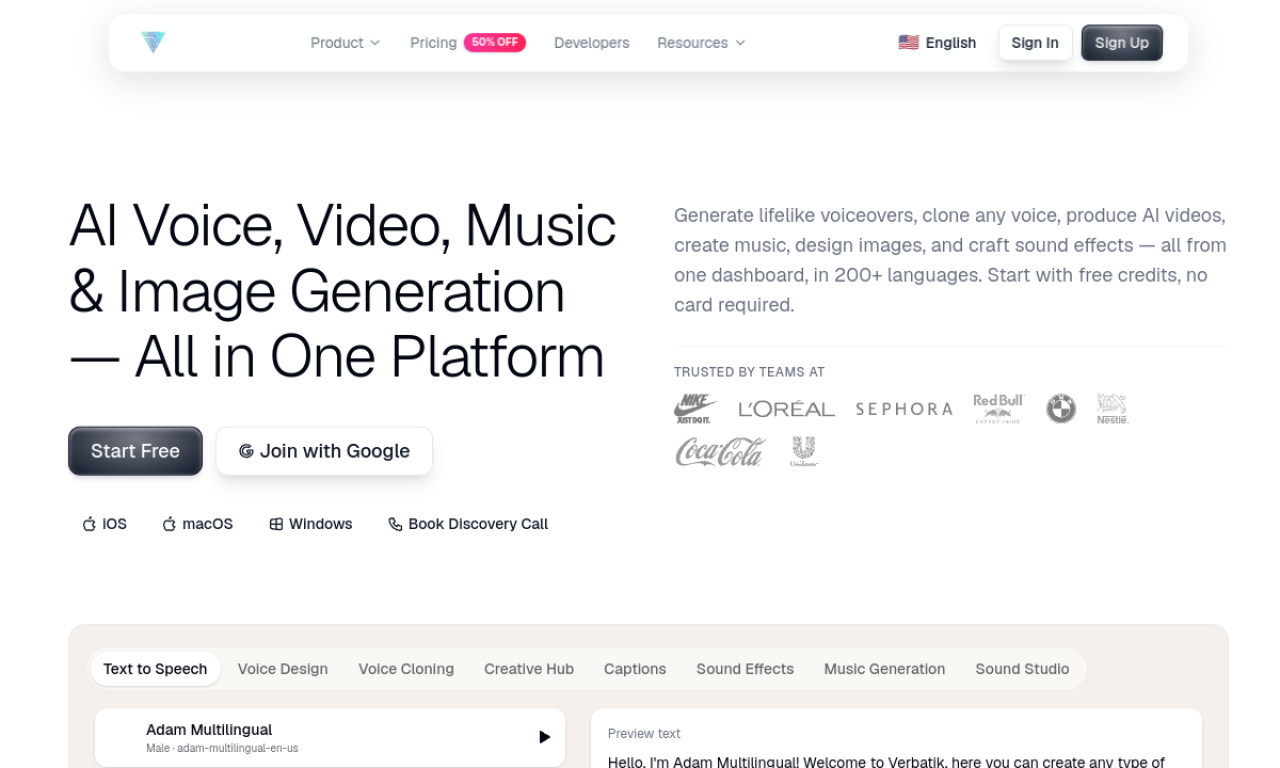Select the Adam Multilingual voice card
This screenshot has height=768, width=1280.
coord(330,738)
